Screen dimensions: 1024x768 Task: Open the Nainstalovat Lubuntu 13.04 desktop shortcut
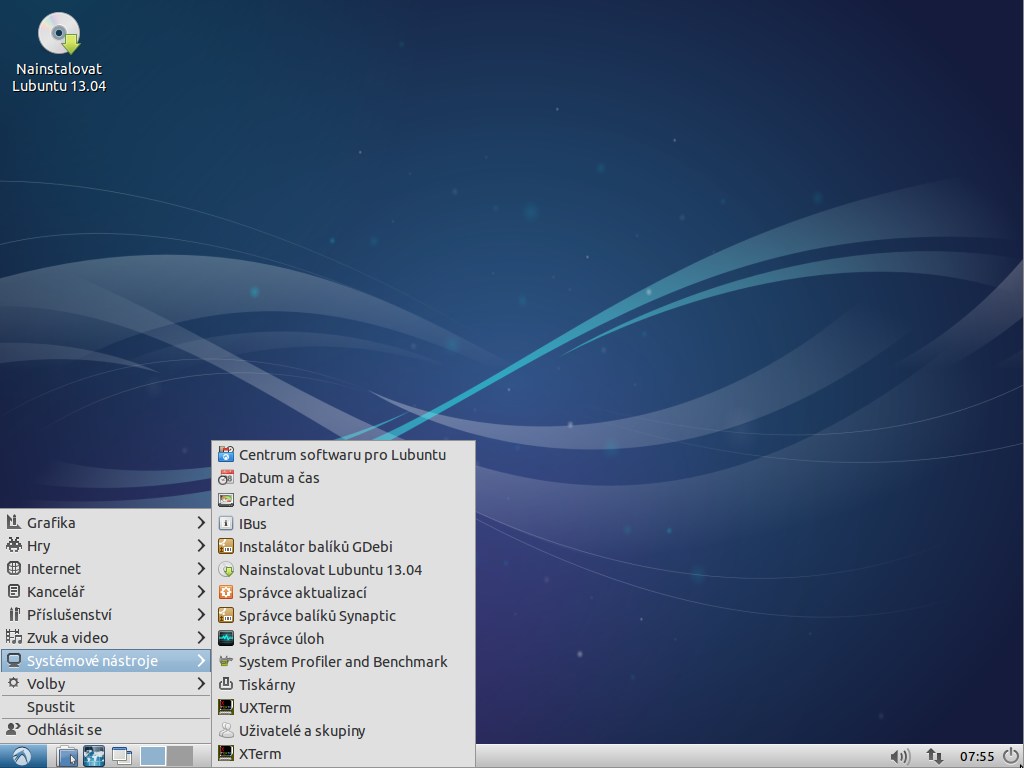coord(59,52)
